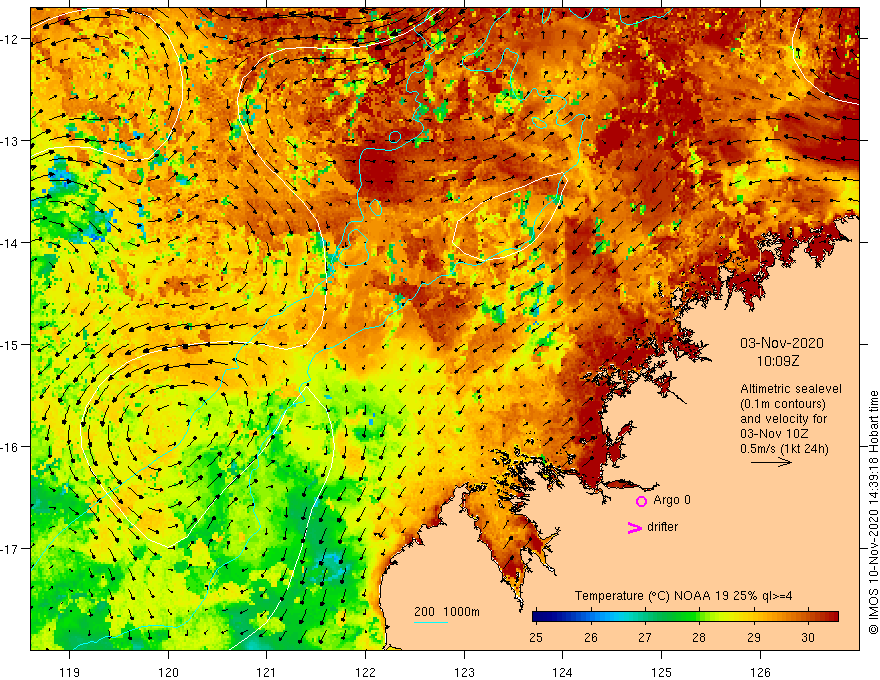The width and height of the screenshot is (880, 680).
Task: Click the longitude axis label 120
Action: [x=168, y=672]
